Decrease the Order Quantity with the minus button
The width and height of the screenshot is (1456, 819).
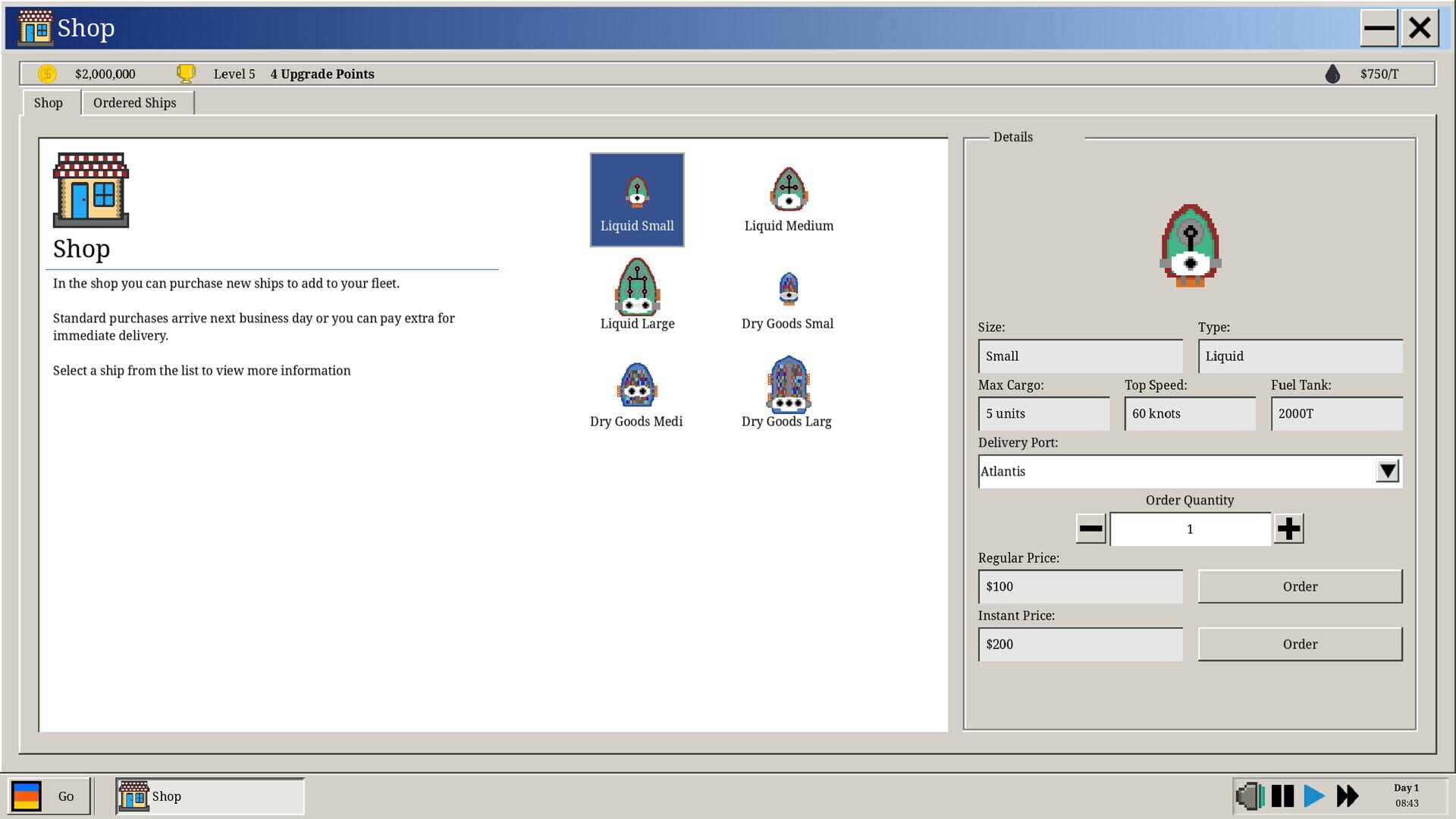pyautogui.click(x=1090, y=529)
